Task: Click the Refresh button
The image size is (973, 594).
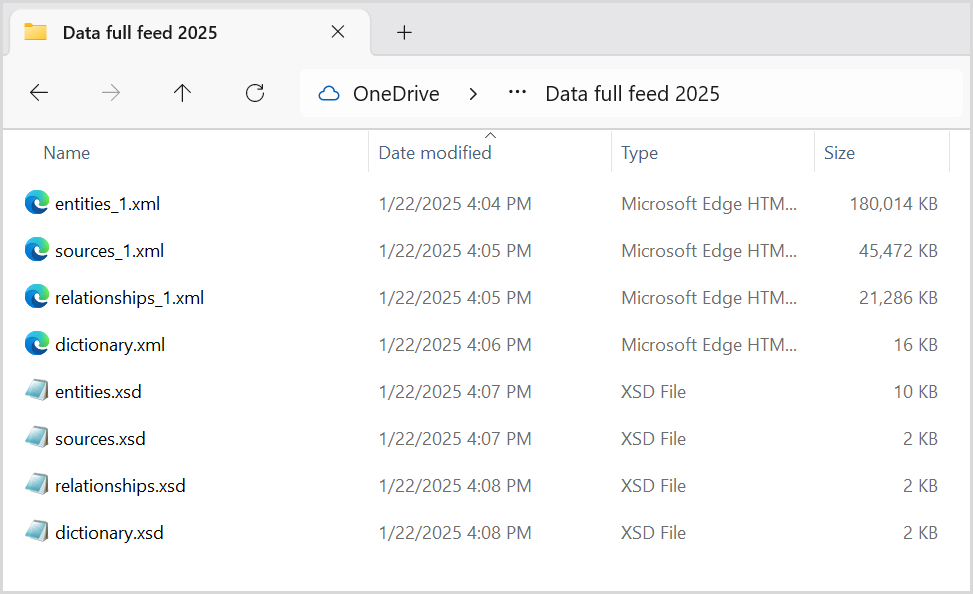Action: pos(255,93)
